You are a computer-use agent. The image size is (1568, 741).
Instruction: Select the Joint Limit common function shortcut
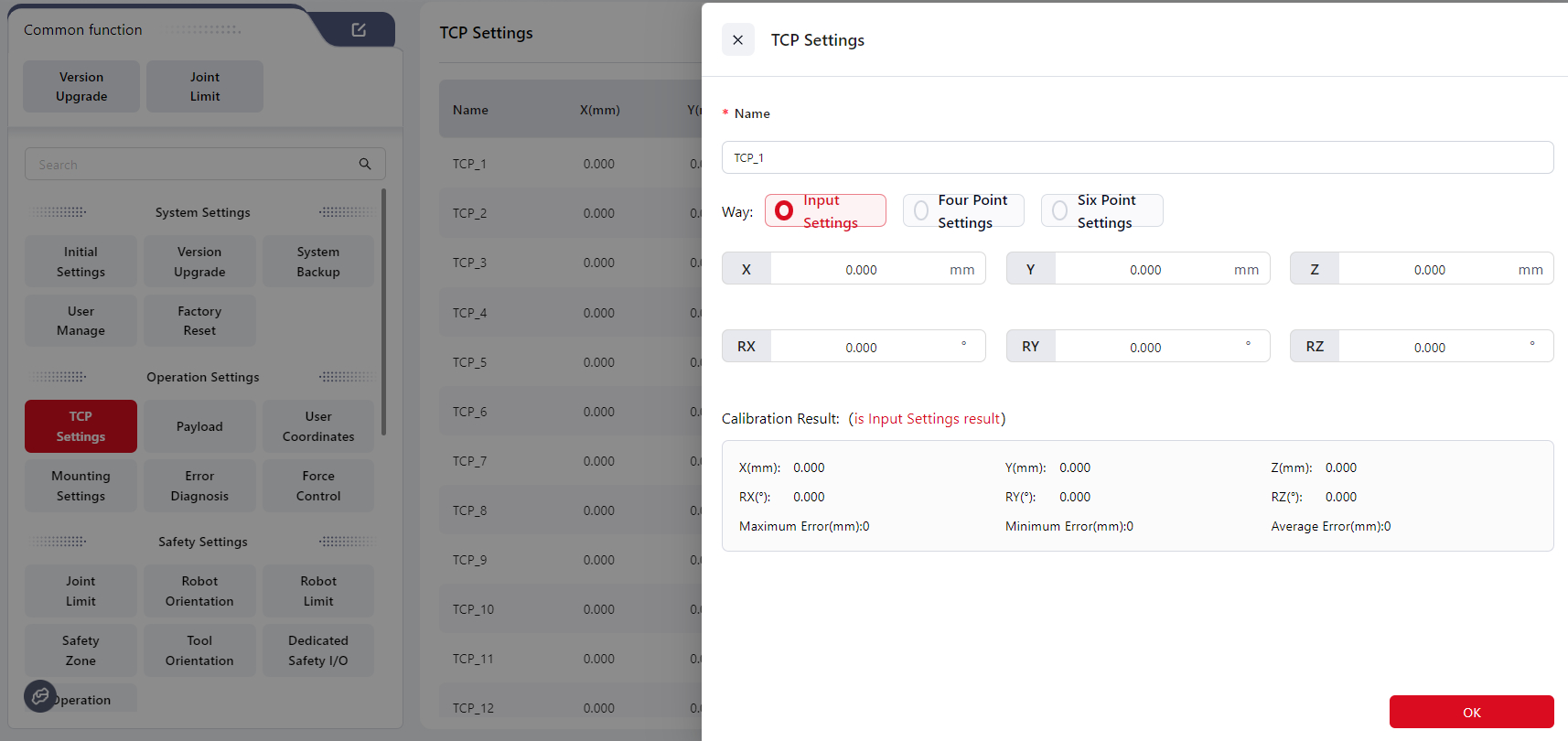point(205,87)
